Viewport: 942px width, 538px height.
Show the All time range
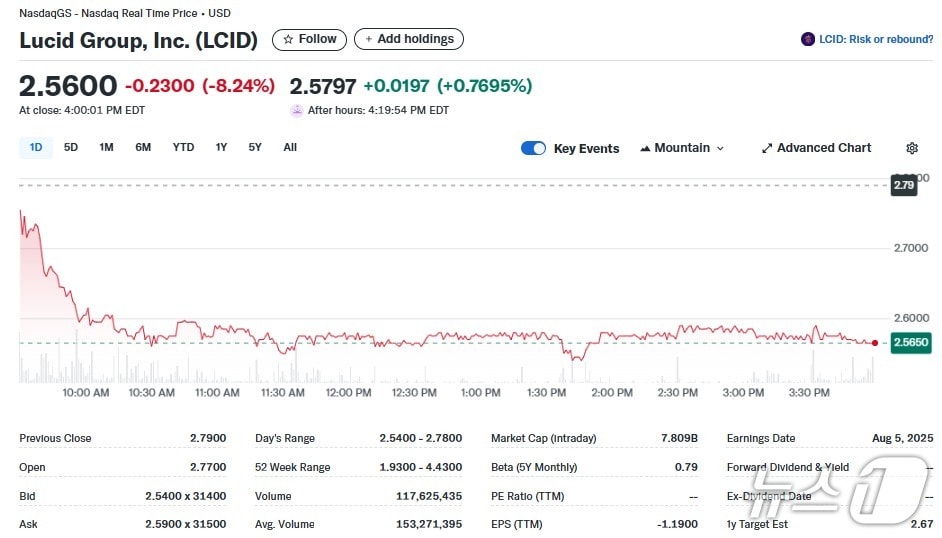[x=290, y=147]
